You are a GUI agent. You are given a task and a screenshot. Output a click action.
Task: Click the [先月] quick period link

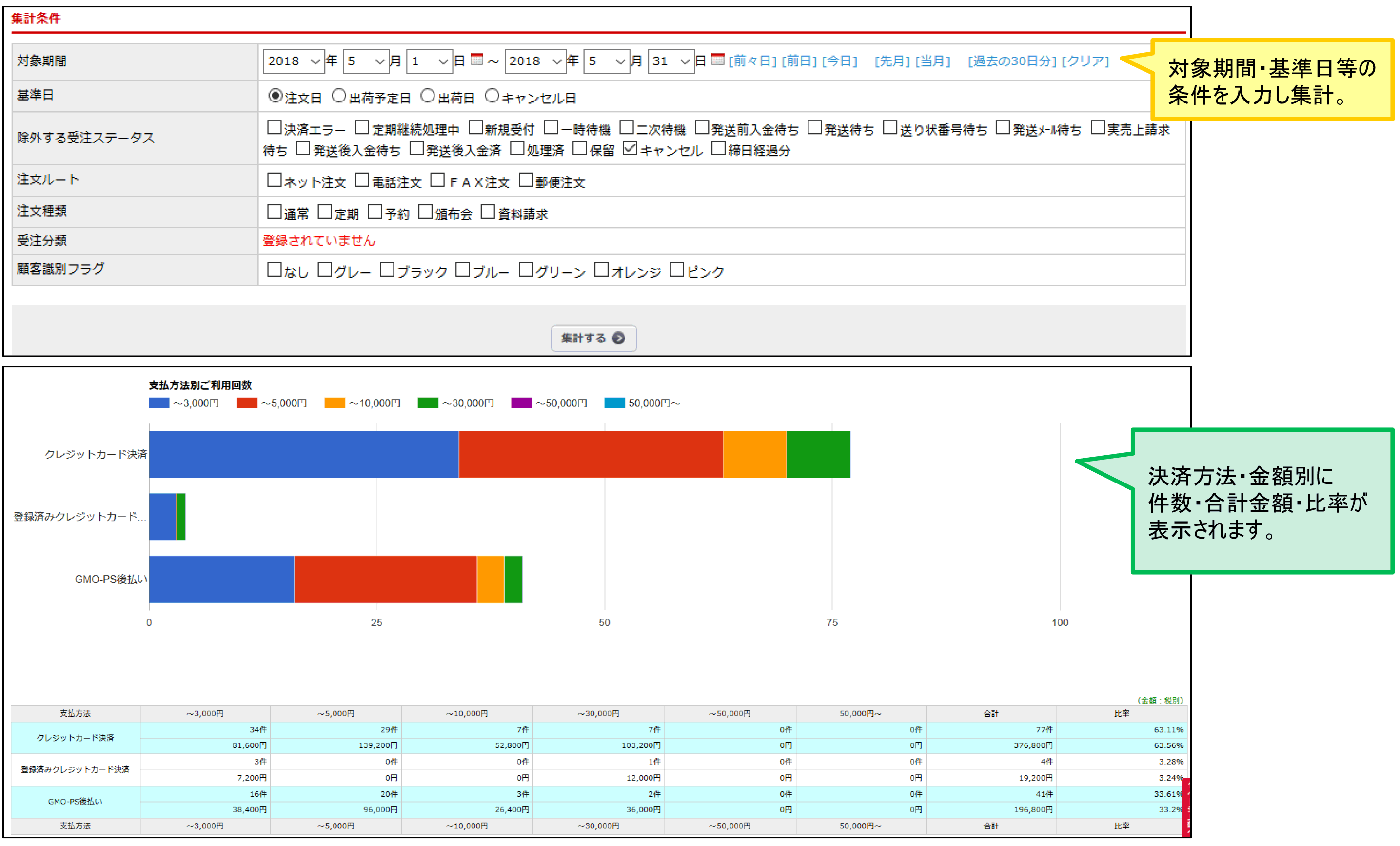892,61
